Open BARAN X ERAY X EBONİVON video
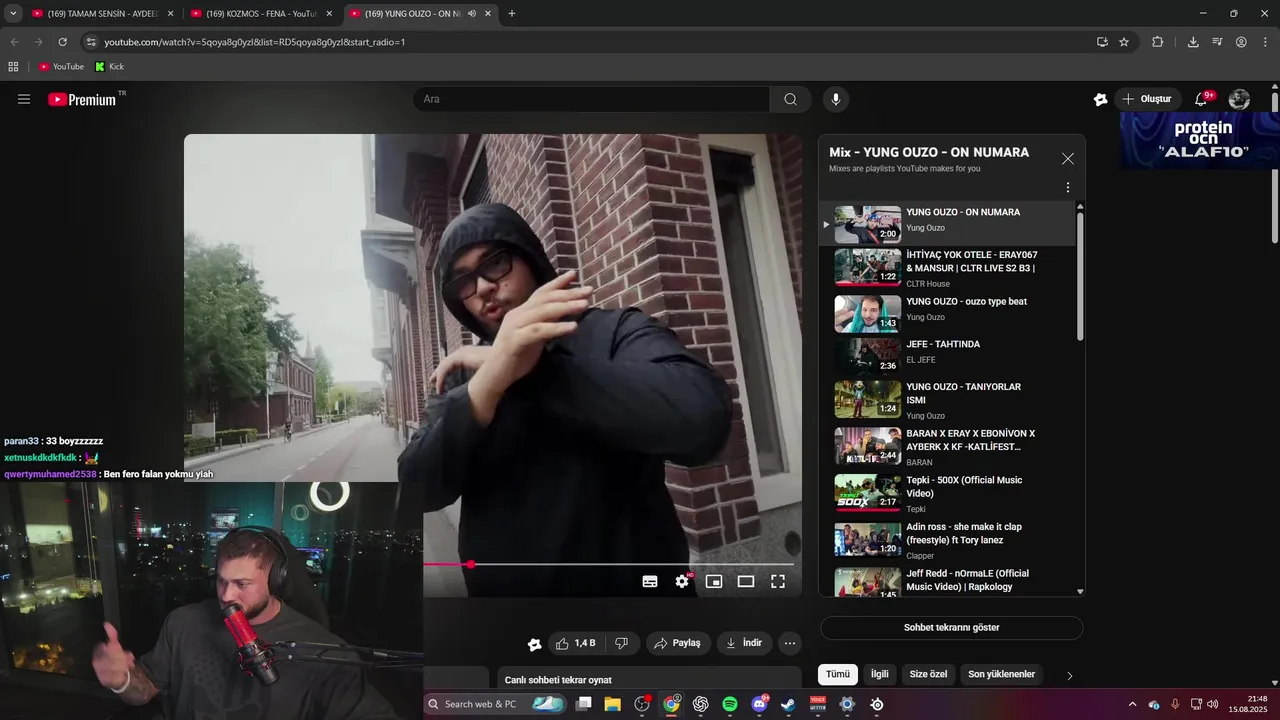 (948, 447)
